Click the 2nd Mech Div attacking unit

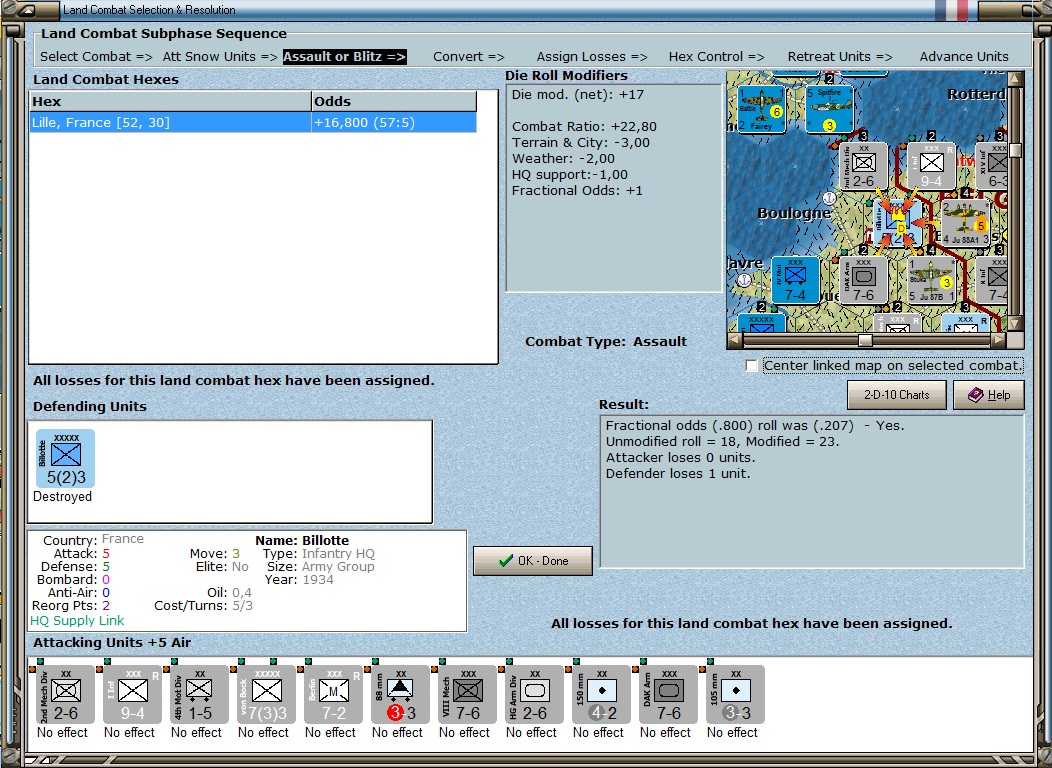click(64, 694)
